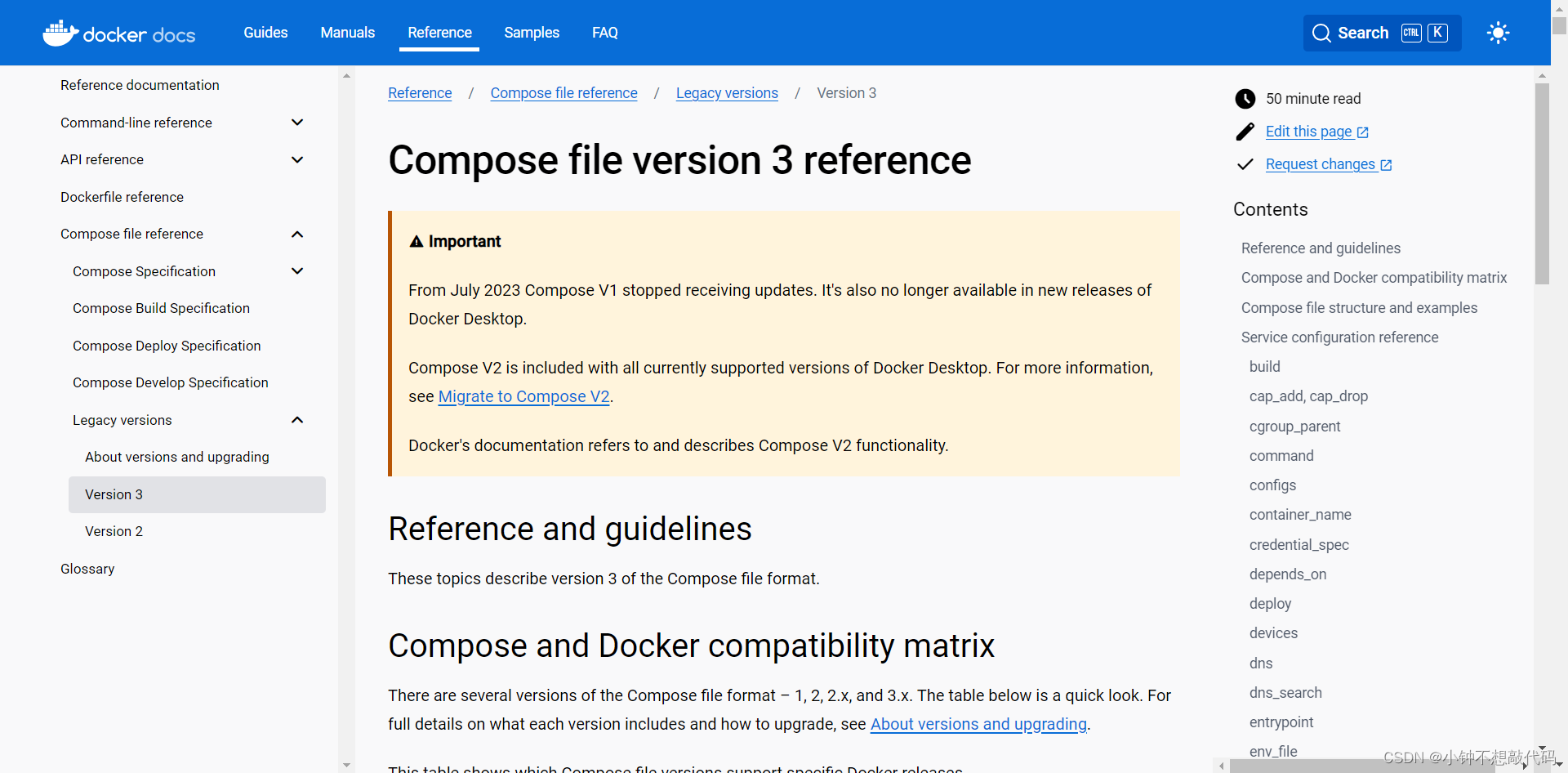Viewport: 1568px width, 773px height.
Task: Select Version 3 in sidebar
Action: pos(197,494)
